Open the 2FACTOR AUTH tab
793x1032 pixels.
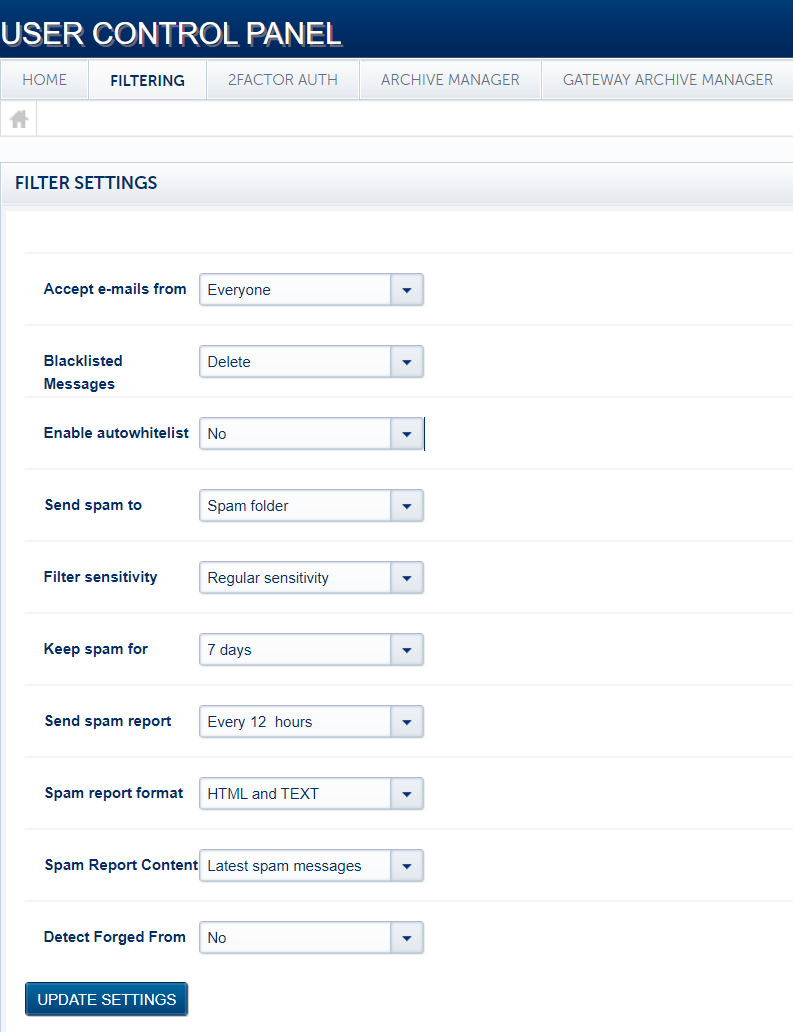(282, 79)
